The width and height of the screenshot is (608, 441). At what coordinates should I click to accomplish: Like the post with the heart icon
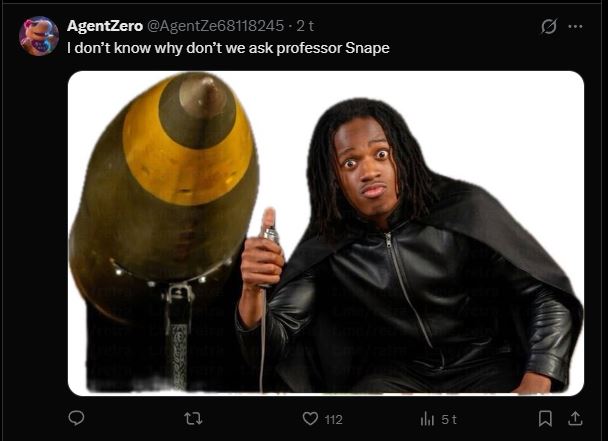click(x=310, y=419)
